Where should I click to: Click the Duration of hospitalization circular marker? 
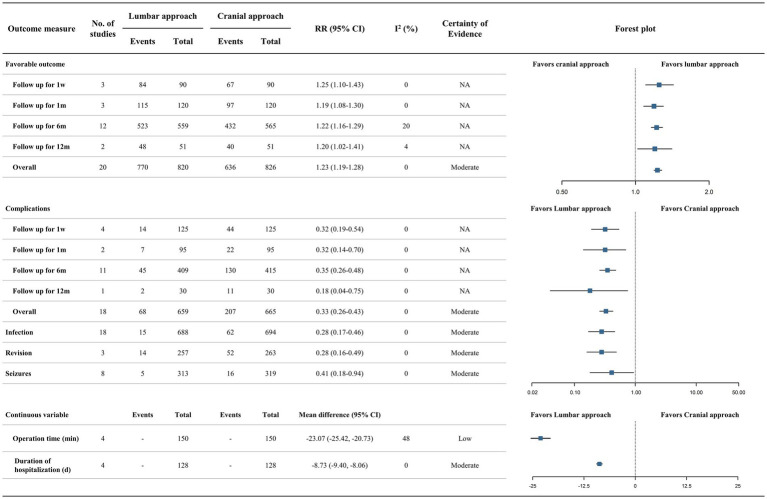click(599, 464)
